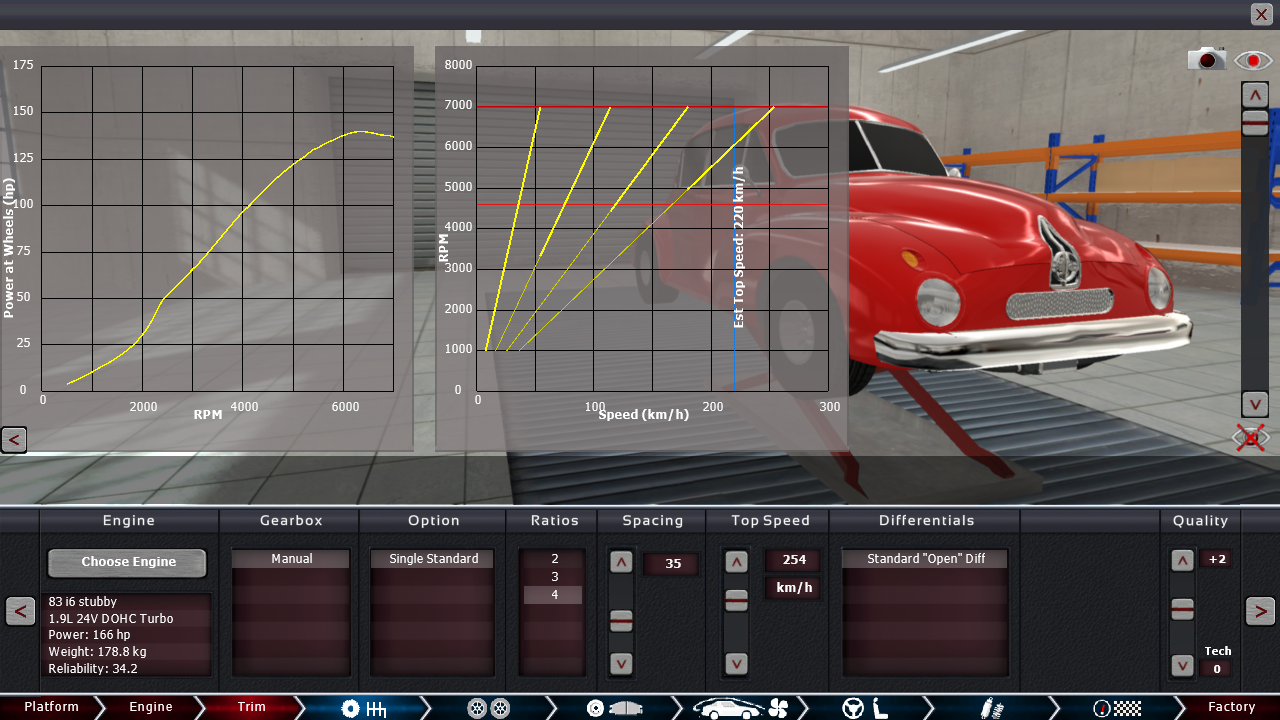This screenshot has height=720, width=1280.
Task: Increase top speed with up arrow
Action: [x=737, y=563]
